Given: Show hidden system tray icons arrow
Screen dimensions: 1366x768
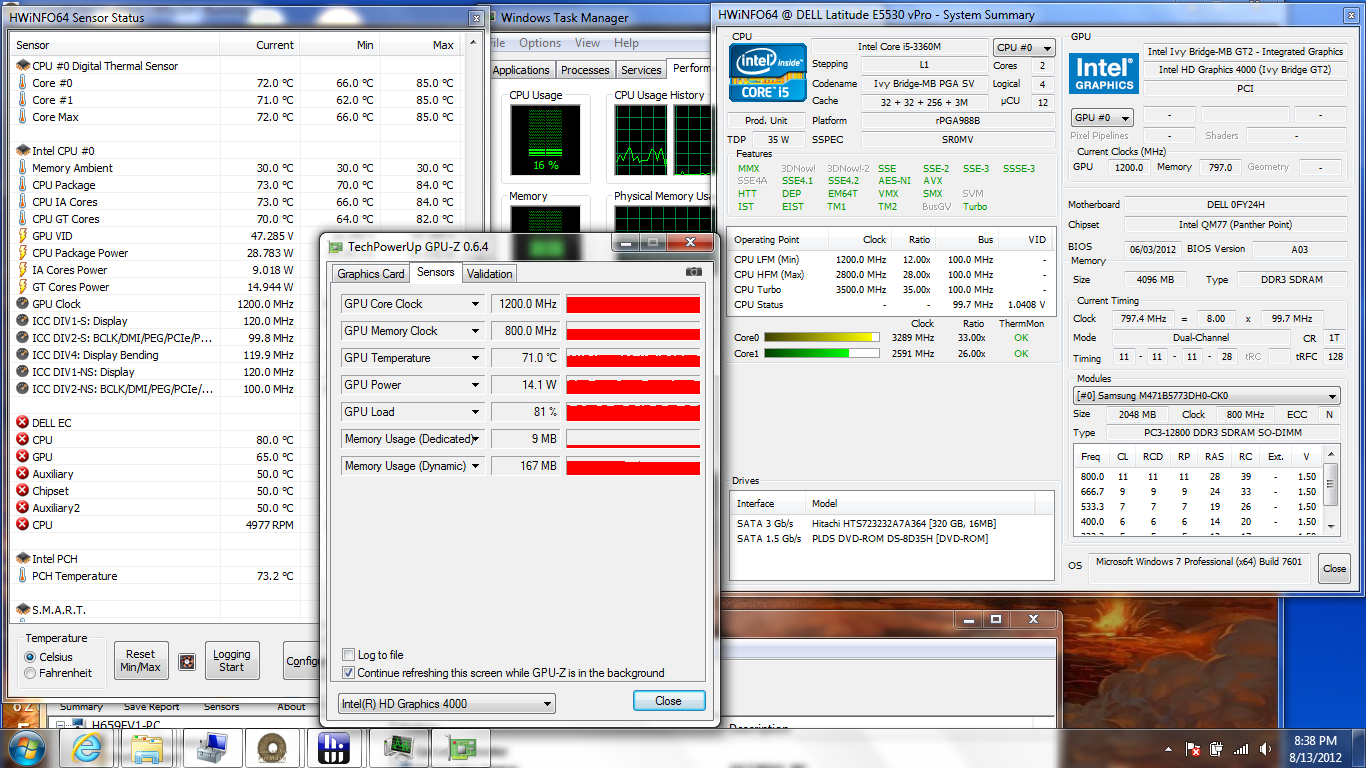Looking at the screenshot, I should click(x=1169, y=748).
